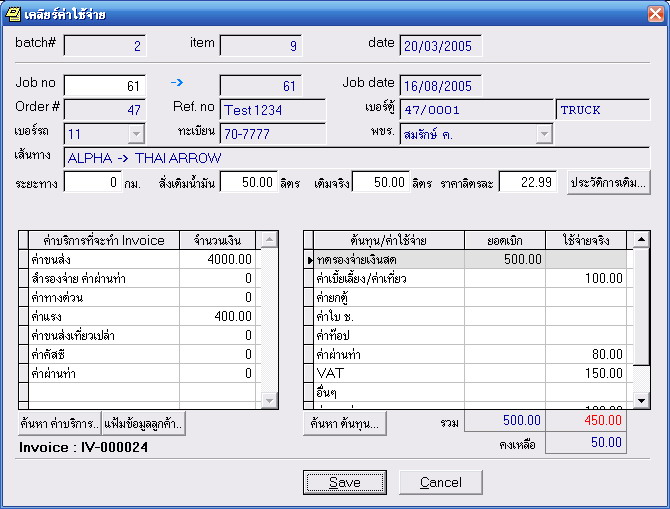Click the เติมจริง 50.00 field
Image resolution: width=670 pixels, height=509 pixels.
point(381,182)
